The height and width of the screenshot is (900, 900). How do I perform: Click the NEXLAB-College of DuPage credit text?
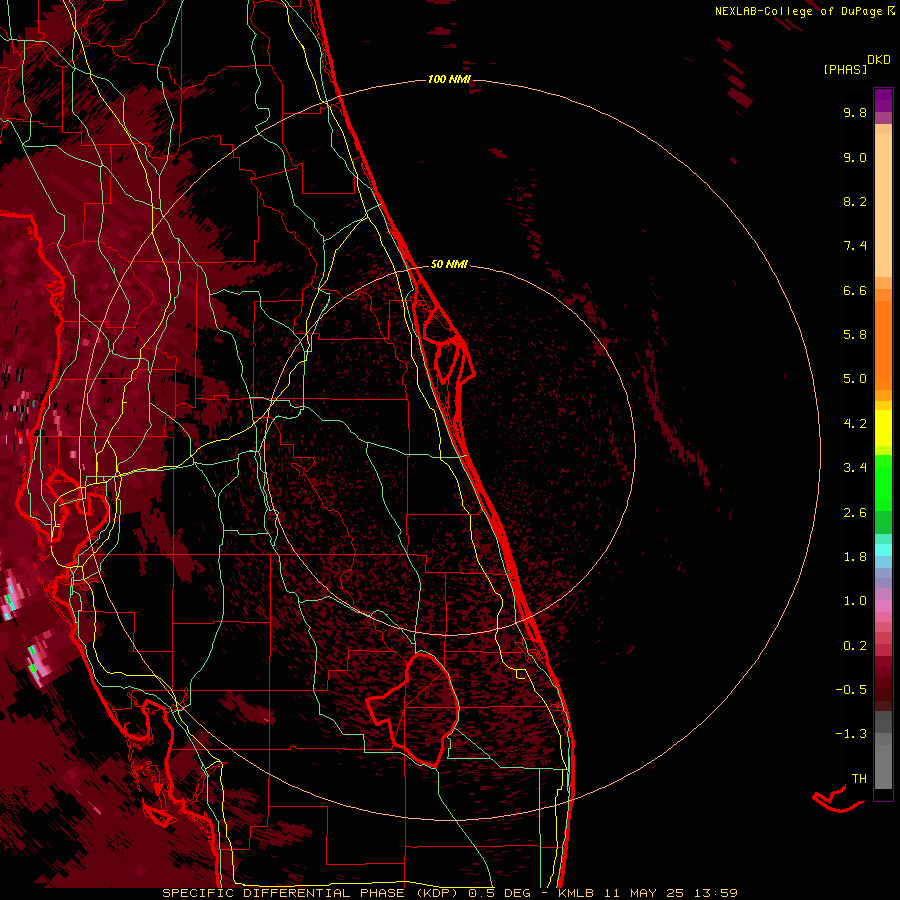coord(798,11)
